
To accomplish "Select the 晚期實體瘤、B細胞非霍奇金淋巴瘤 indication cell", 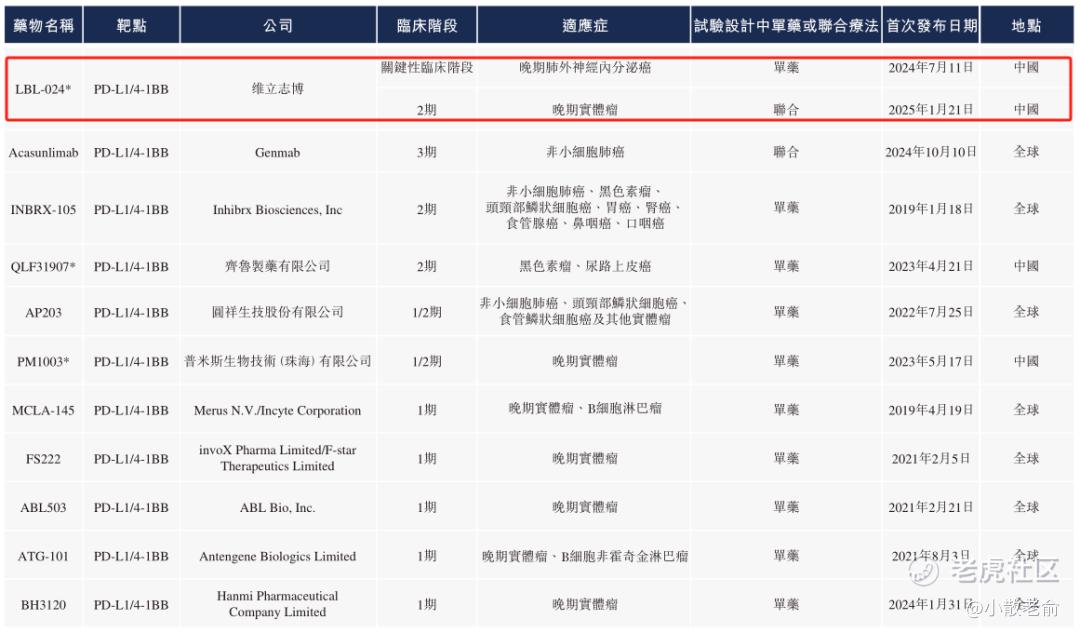I will point(585,557).
